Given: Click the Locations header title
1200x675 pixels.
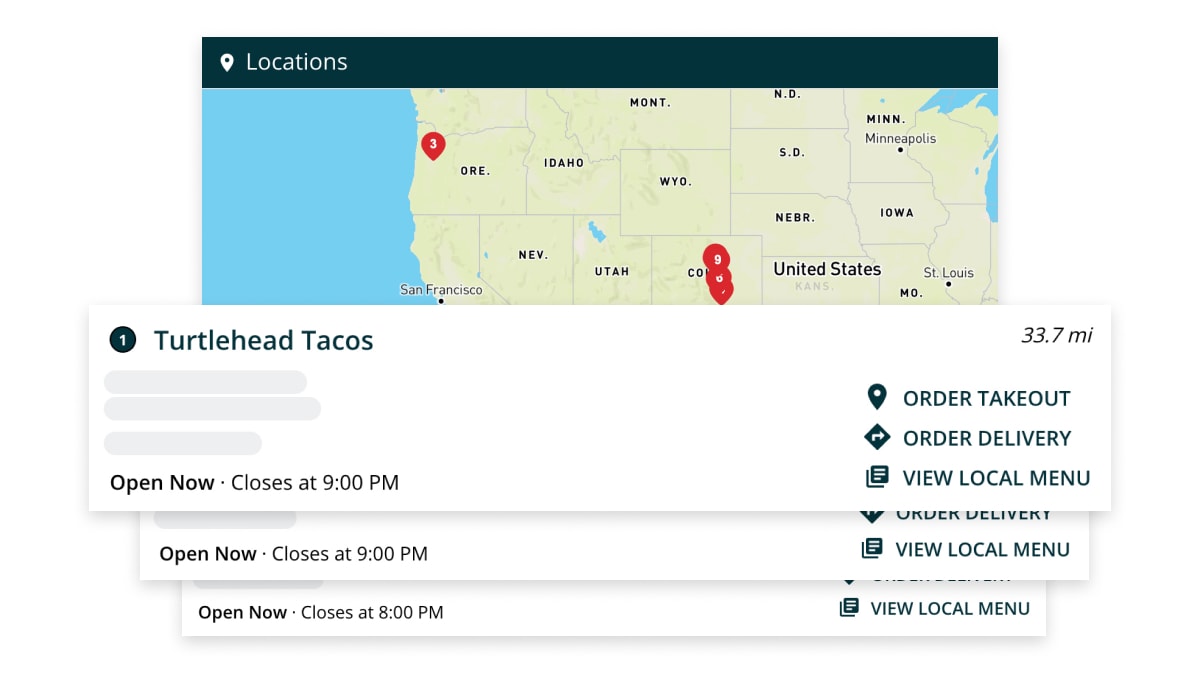Looking at the screenshot, I should click(296, 62).
